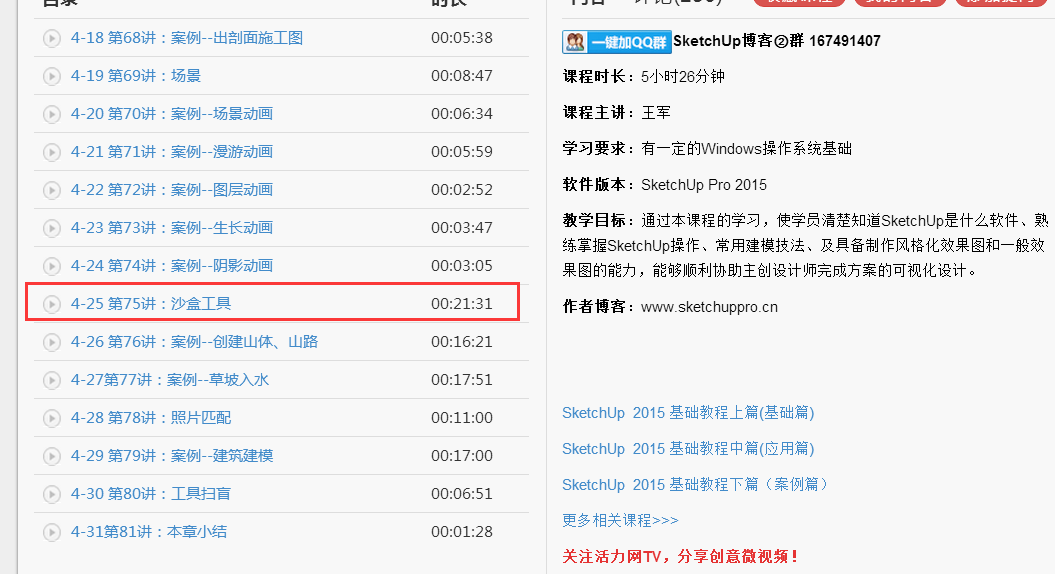Play lesson 4-20 第70讲 via its icon

(x=52, y=114)
